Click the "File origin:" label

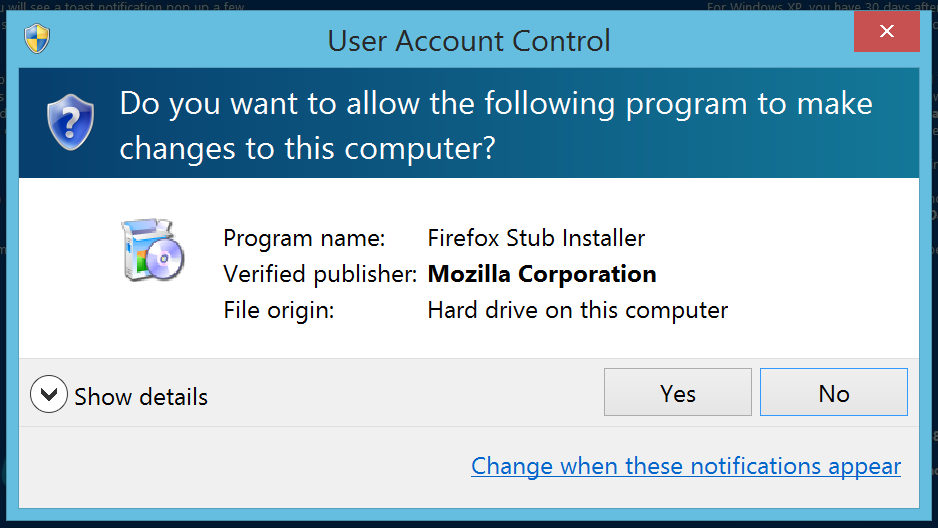point(278,310)
